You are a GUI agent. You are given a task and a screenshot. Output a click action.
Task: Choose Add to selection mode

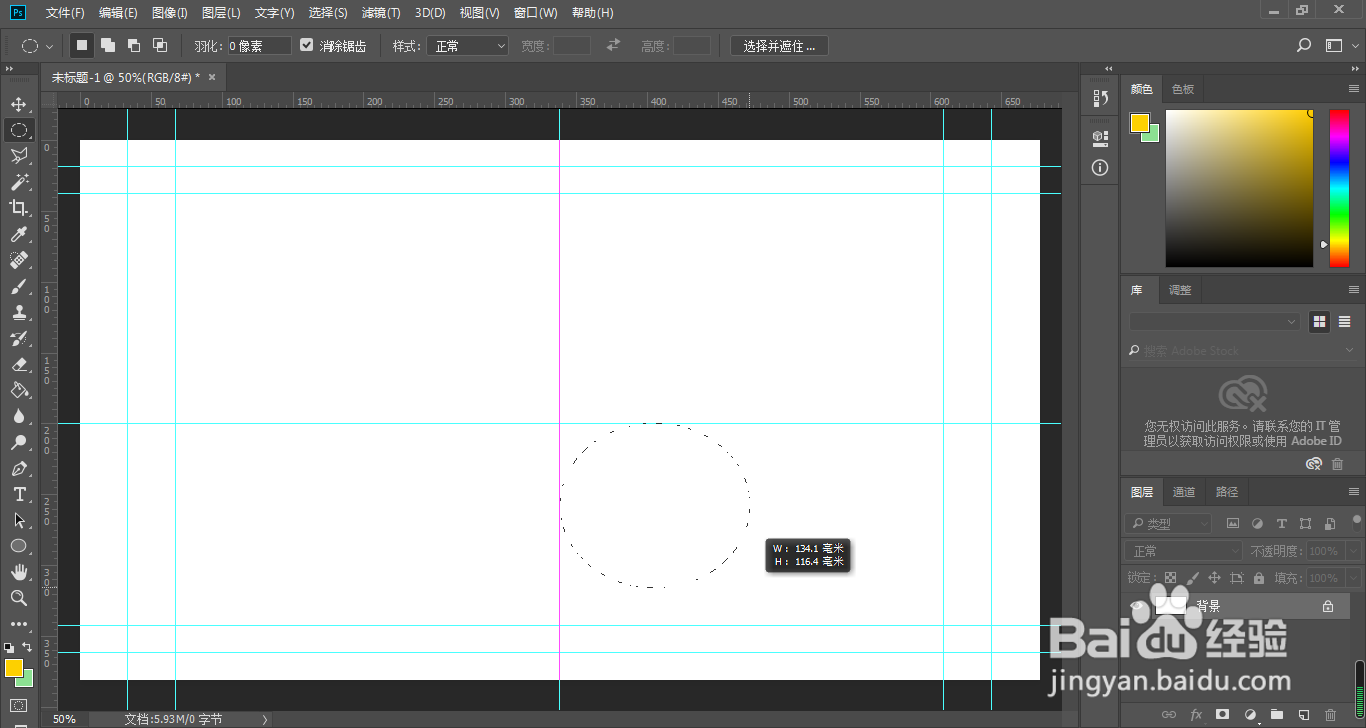108,46
